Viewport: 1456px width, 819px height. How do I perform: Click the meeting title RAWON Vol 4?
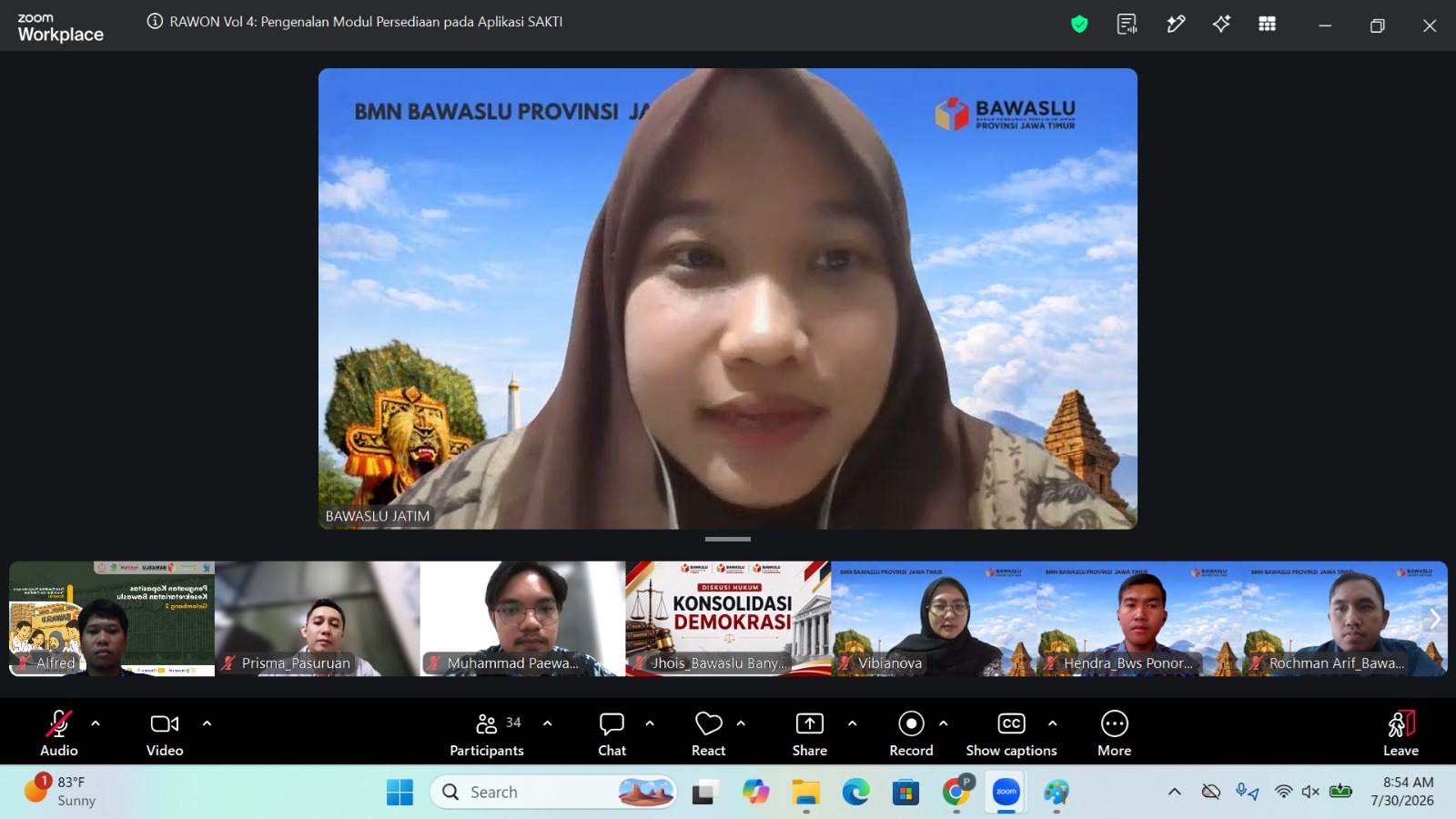(x=366, y=22)
